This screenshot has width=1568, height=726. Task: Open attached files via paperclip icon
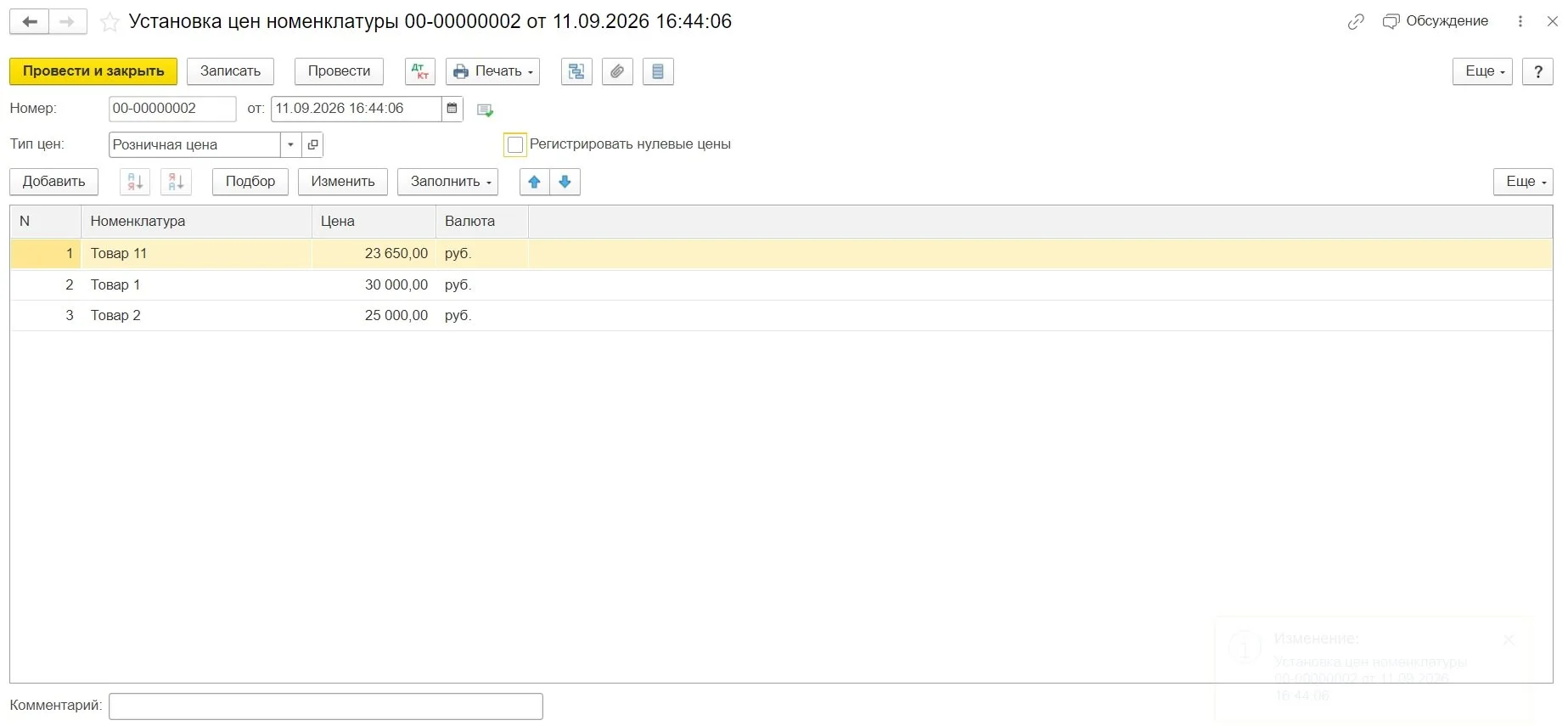pyautogui.click(x=617, y=71)
